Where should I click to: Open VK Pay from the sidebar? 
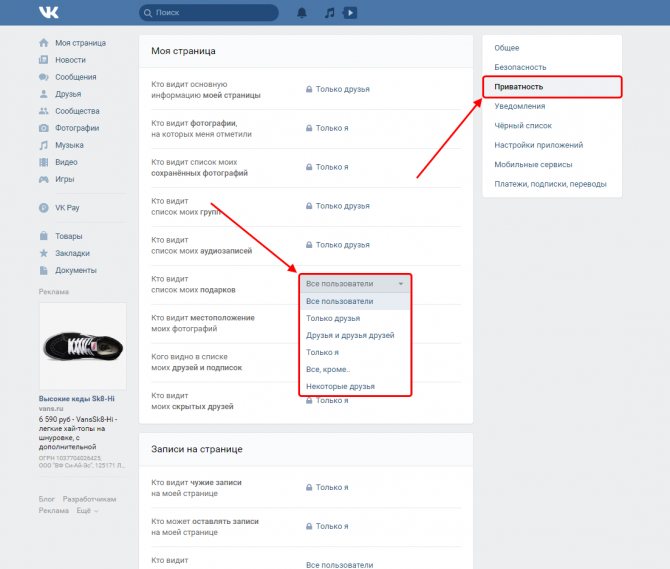[x=59, y=208]
